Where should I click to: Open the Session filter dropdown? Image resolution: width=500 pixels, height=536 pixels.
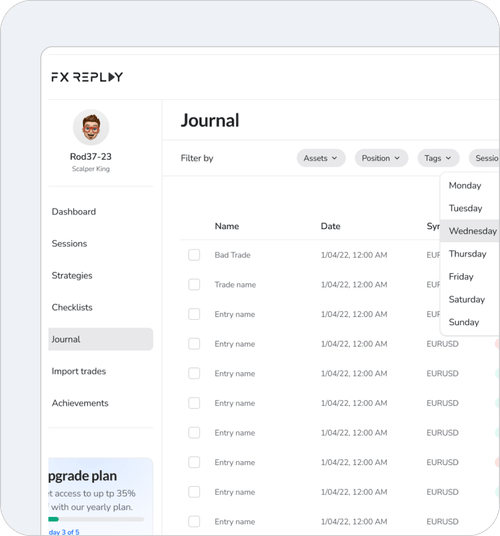tap(484, 158)
